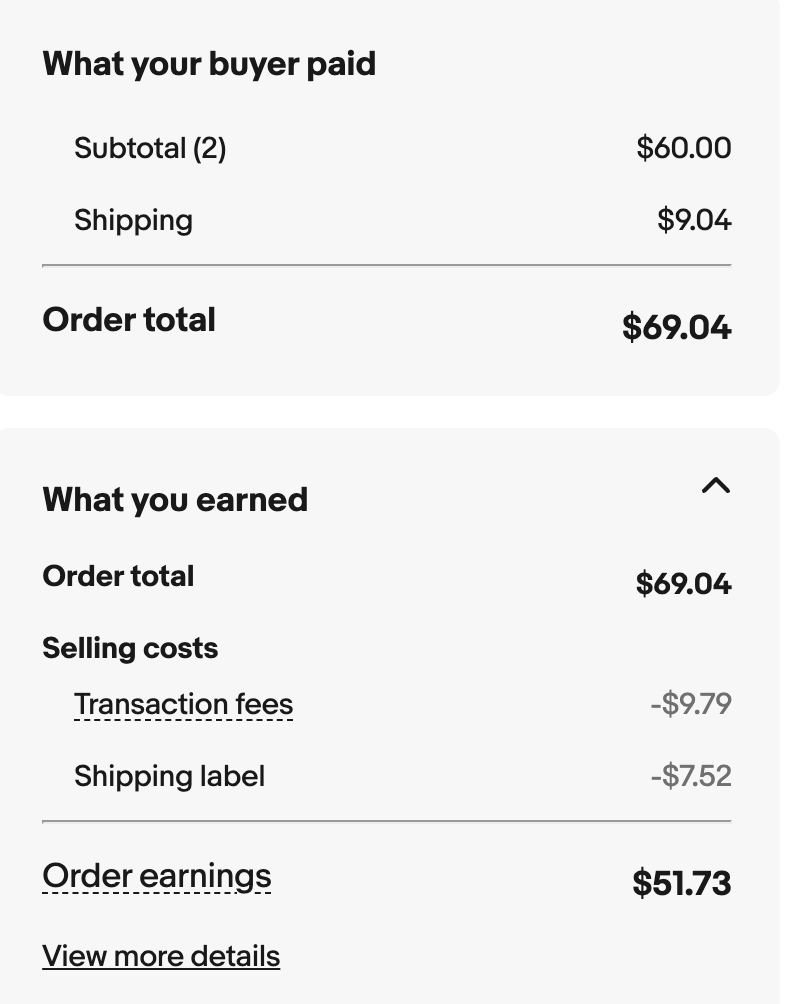Click the Selling costs heading
Screen dimensions: 788x1004
130,648
